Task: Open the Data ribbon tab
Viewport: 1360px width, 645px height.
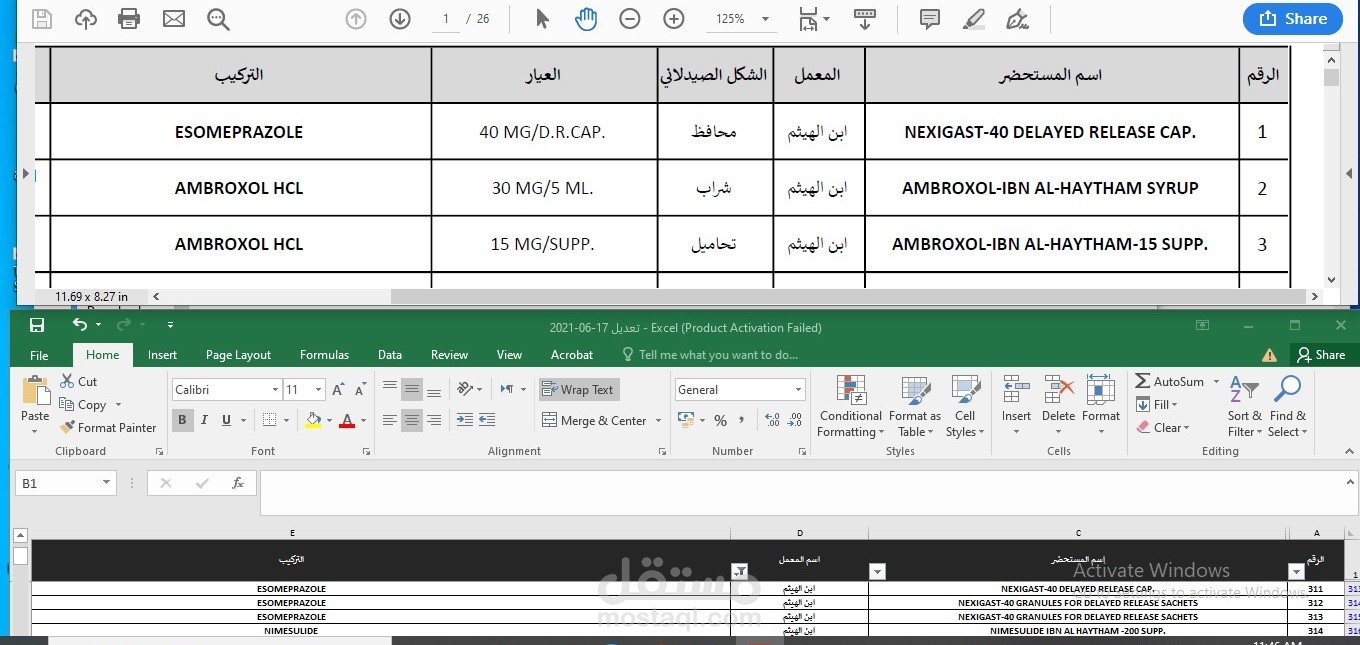Action: point(390,355)
